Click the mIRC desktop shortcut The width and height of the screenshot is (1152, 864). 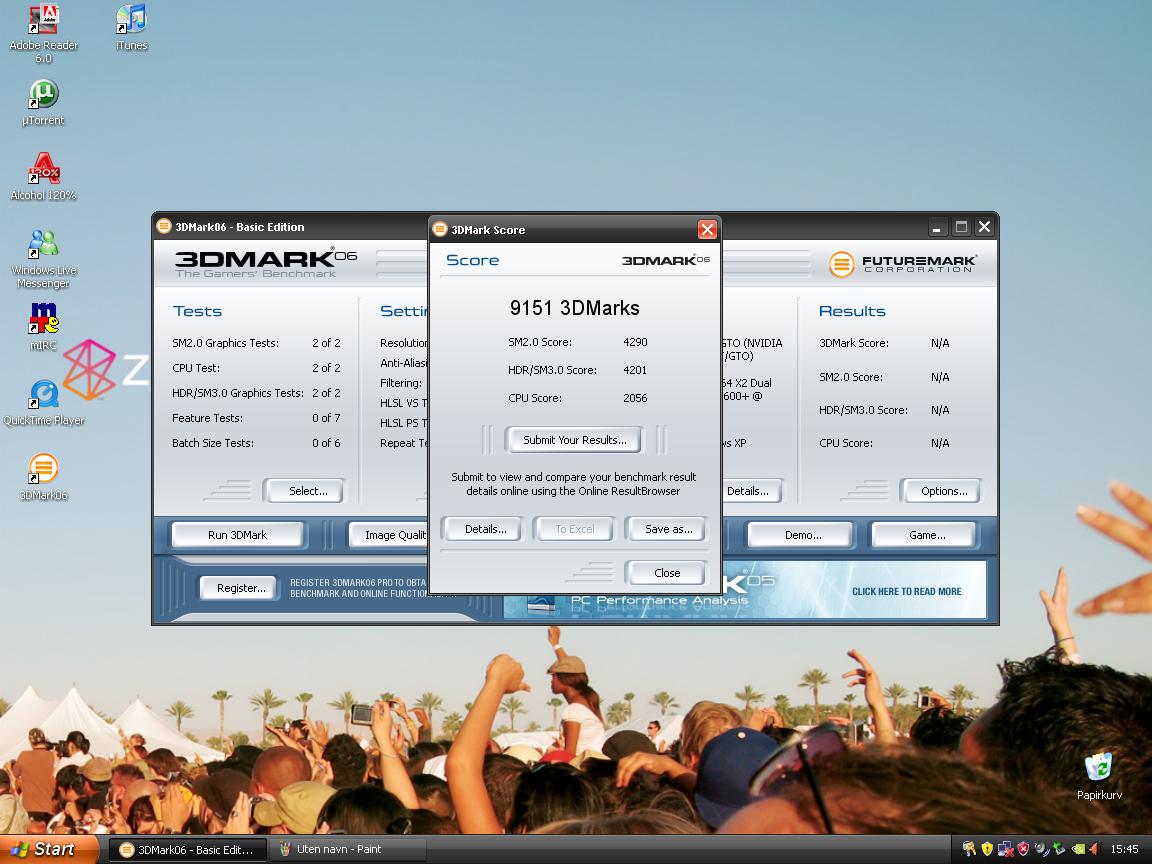coord(43,326)
